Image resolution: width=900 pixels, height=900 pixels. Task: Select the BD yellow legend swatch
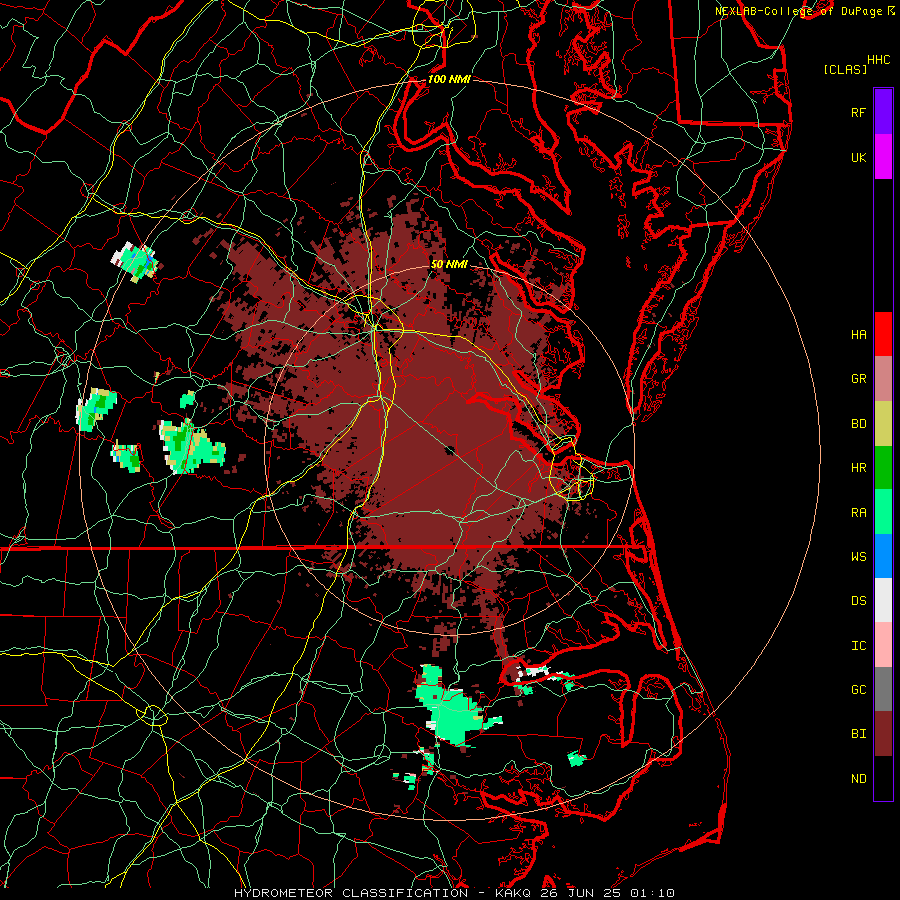pos(883,424)
